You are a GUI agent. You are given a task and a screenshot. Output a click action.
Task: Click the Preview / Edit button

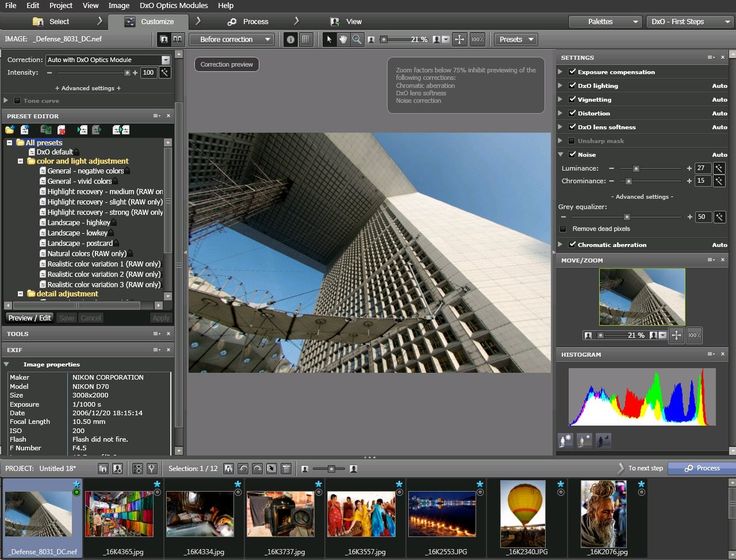(27, 318)
